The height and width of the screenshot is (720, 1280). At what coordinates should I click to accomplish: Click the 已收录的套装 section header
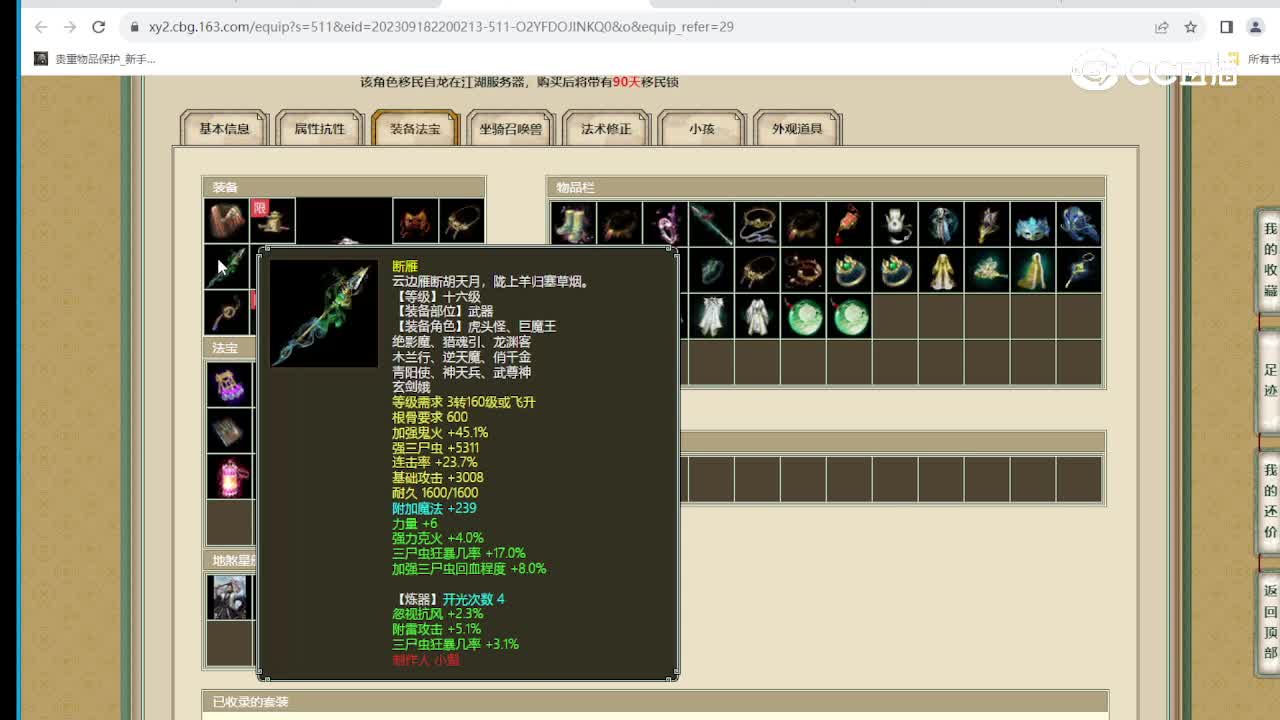coord(654,702)
